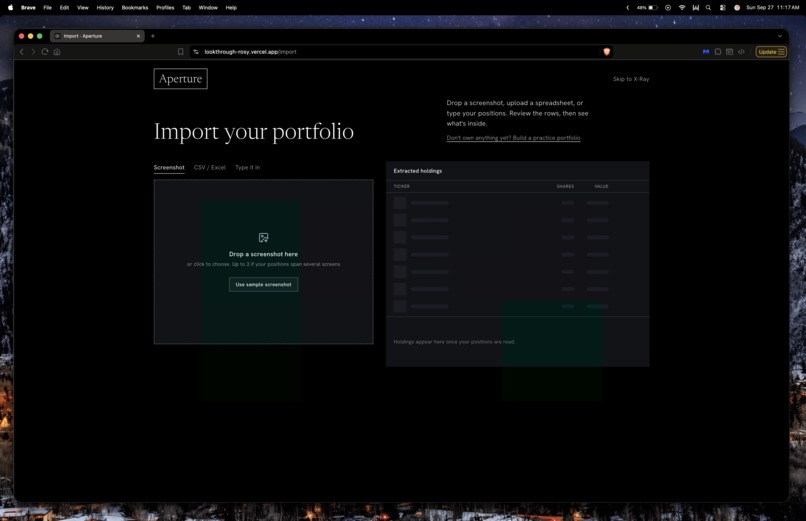Open the Profiles menu
806x521 pixels.
click(x=165, y=8)
